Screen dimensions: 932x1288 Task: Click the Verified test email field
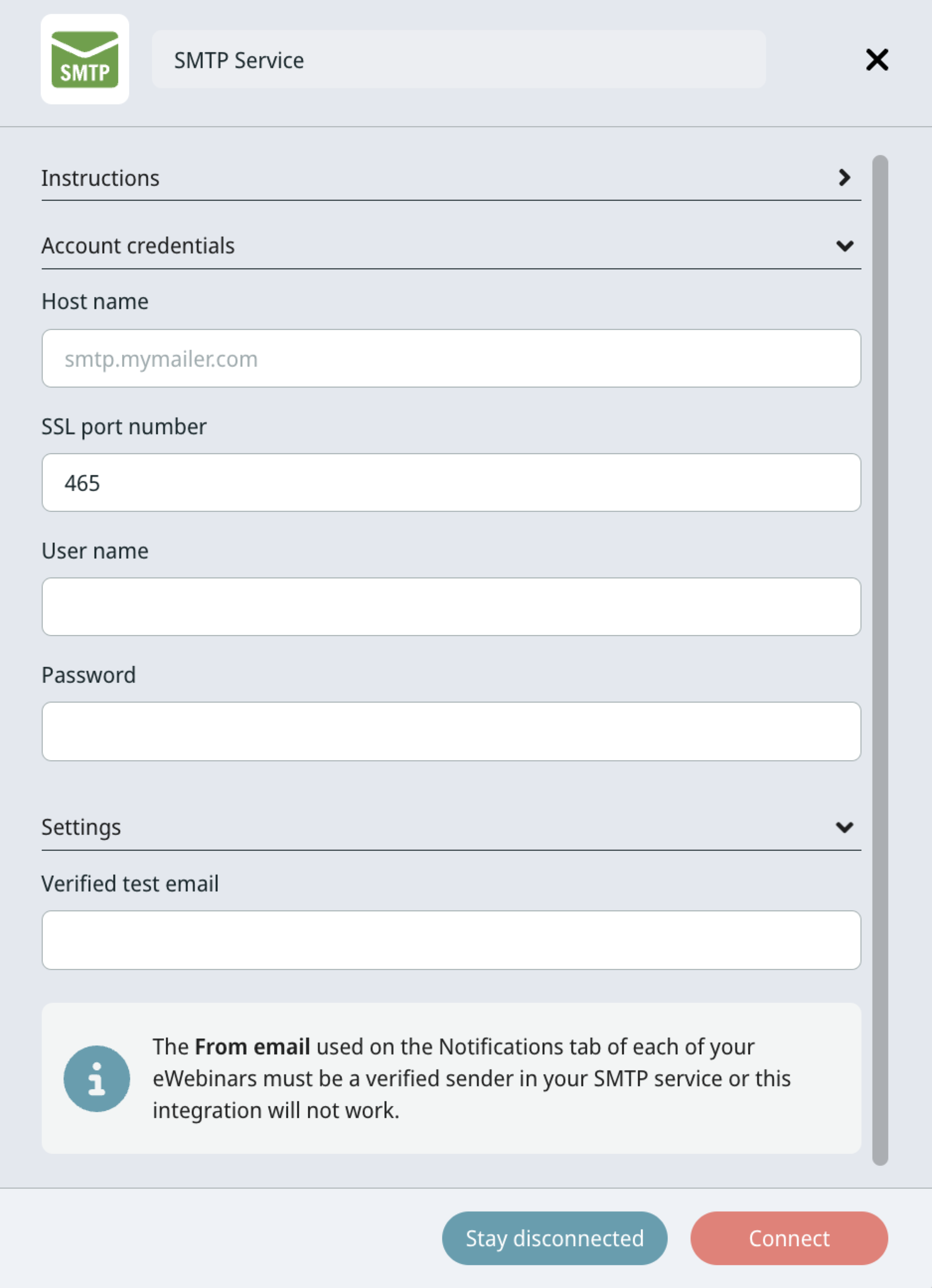point(451,940)
